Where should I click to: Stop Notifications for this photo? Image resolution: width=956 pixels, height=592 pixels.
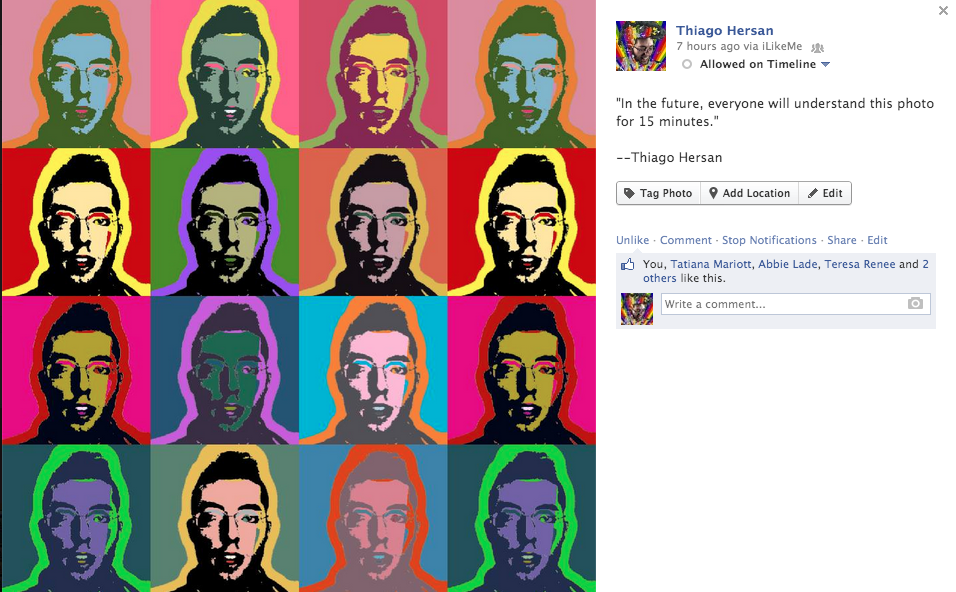[769, 240]
